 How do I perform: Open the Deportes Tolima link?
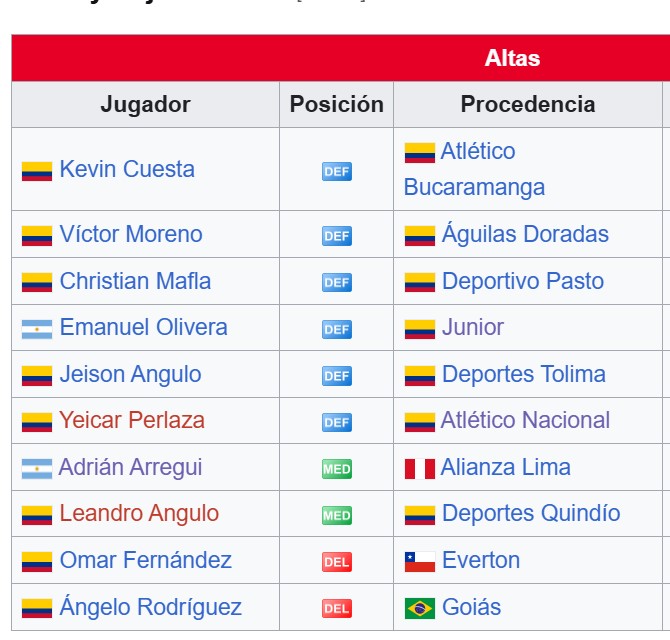pos(523,374)
